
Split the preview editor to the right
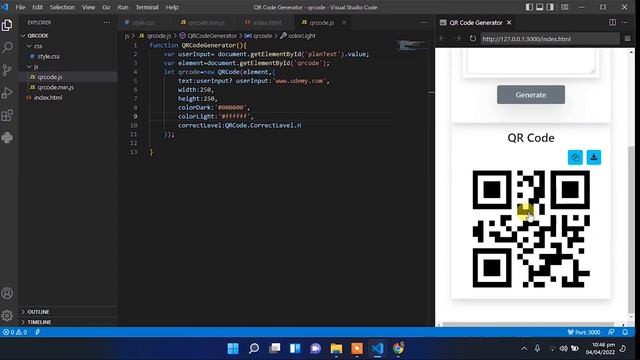click(612, 22)
